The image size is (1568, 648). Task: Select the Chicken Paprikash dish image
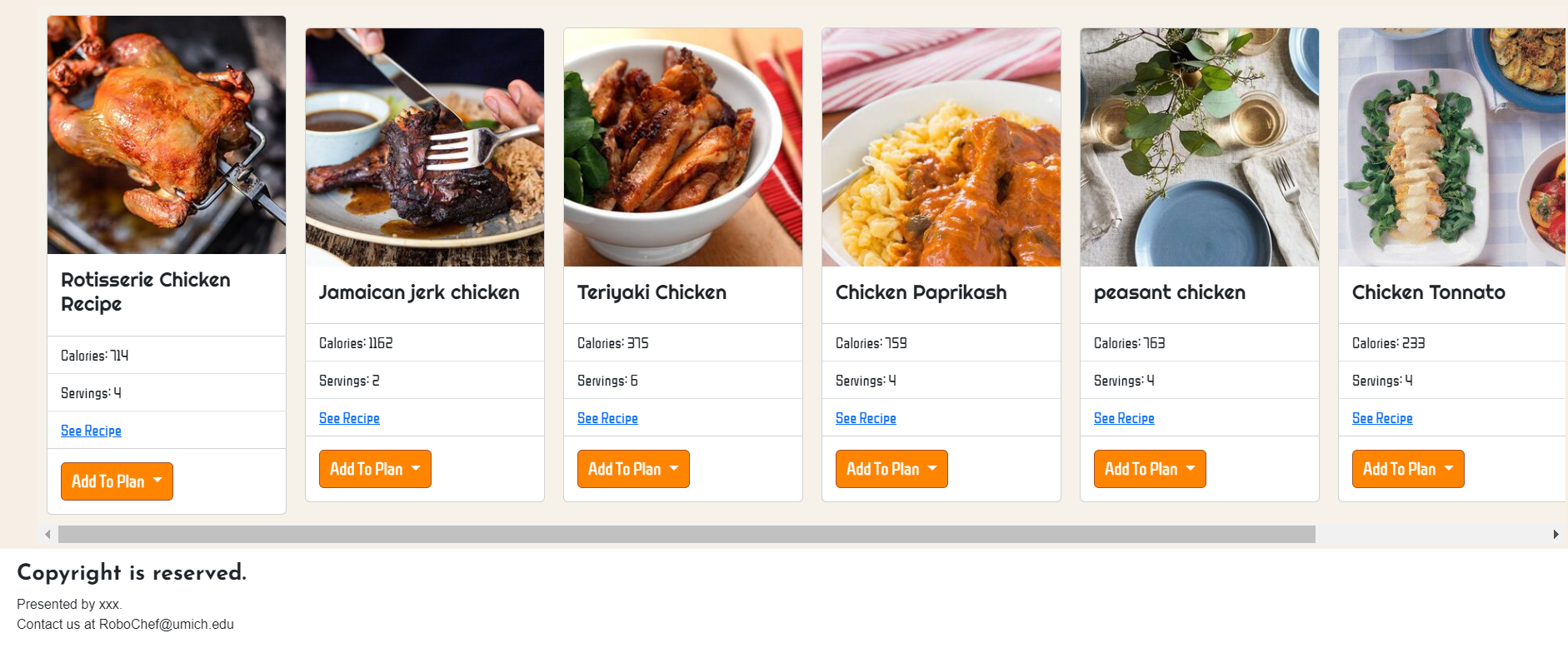pos(941,147)
